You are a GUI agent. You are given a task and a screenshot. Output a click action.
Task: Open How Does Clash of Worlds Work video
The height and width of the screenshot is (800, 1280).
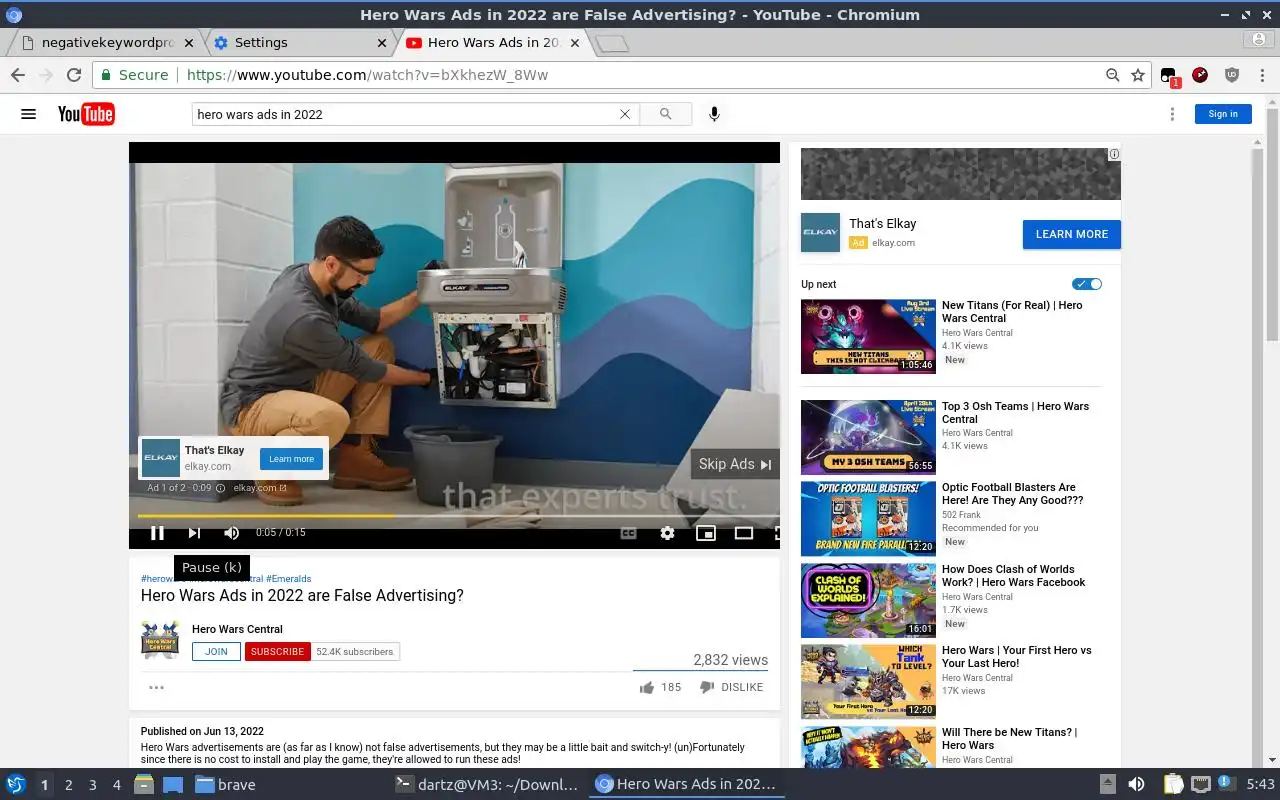pyautogui.click(x=868, y=600)
